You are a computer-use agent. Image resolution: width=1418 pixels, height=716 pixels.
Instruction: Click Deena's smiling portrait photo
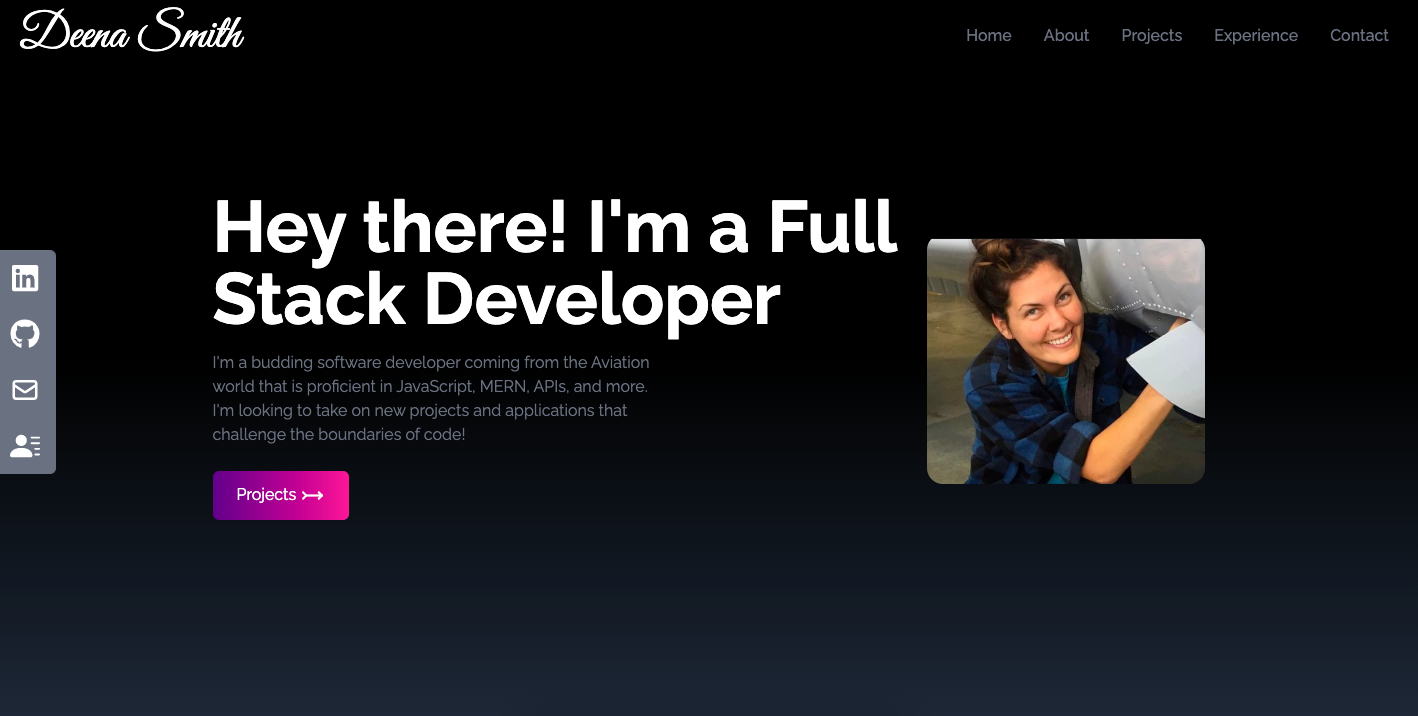1066,361
